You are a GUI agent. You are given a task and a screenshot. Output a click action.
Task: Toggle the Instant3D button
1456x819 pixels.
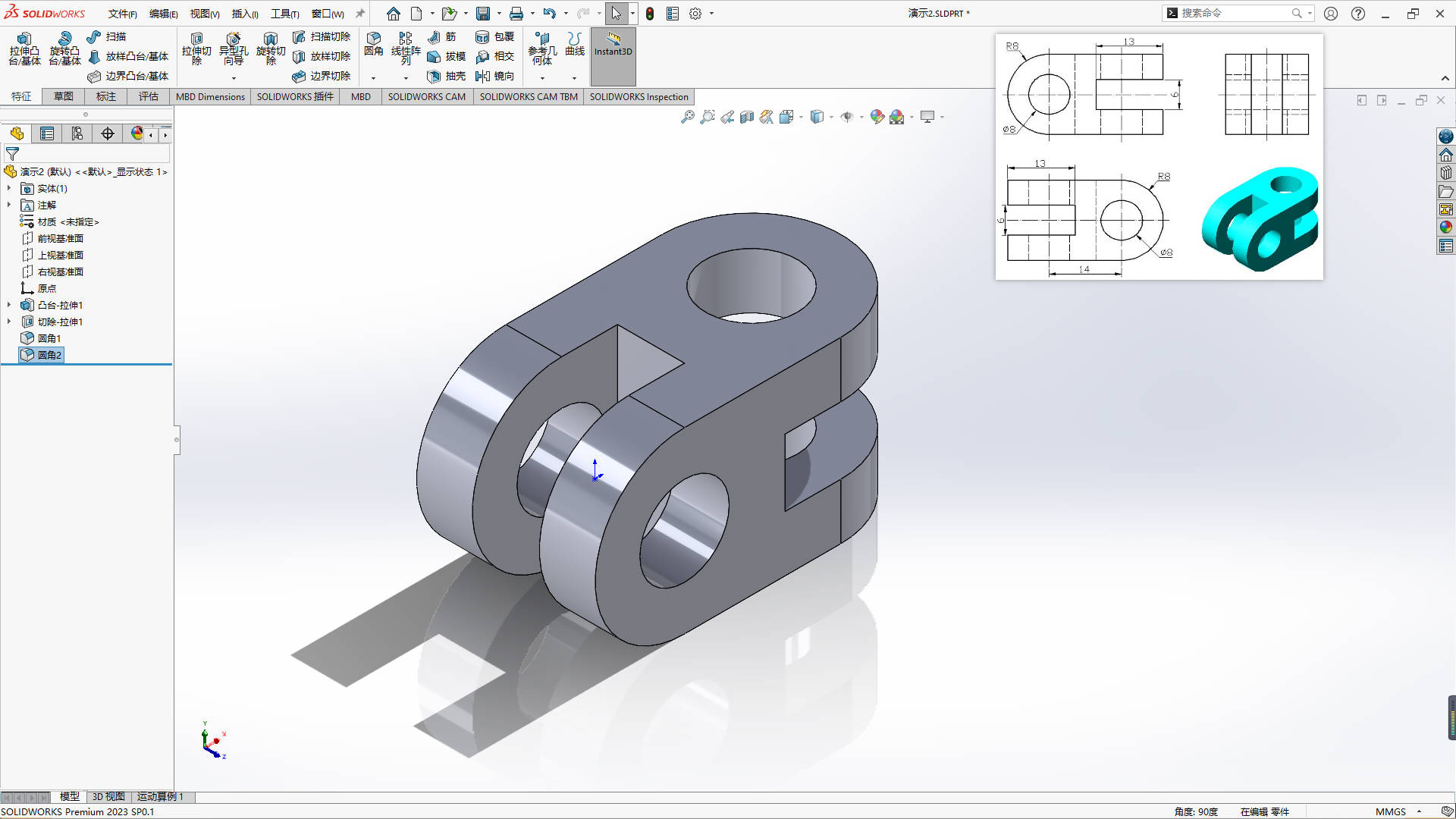pyautogui.click(x=613, y=45)
